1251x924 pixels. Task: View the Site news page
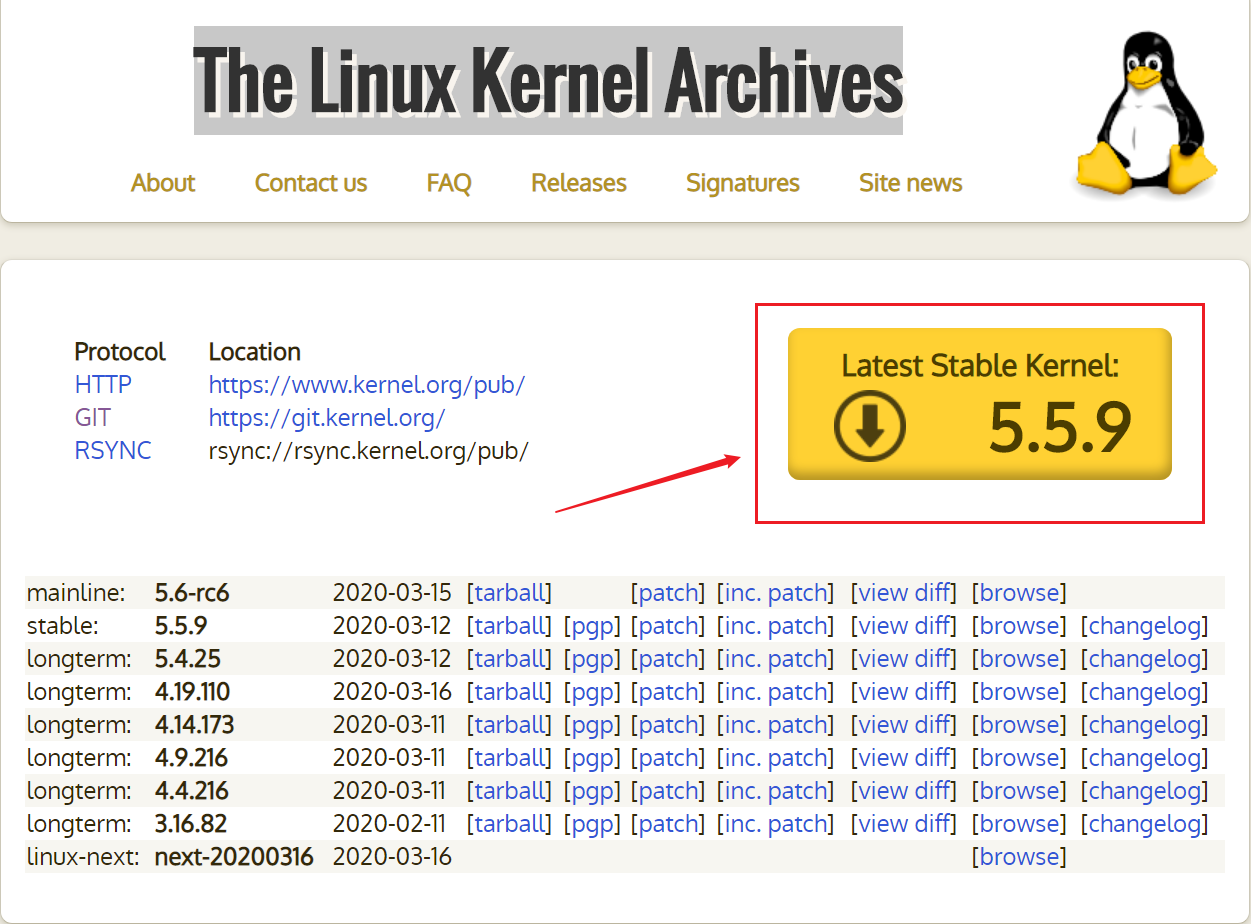click(x=911, y=183)
